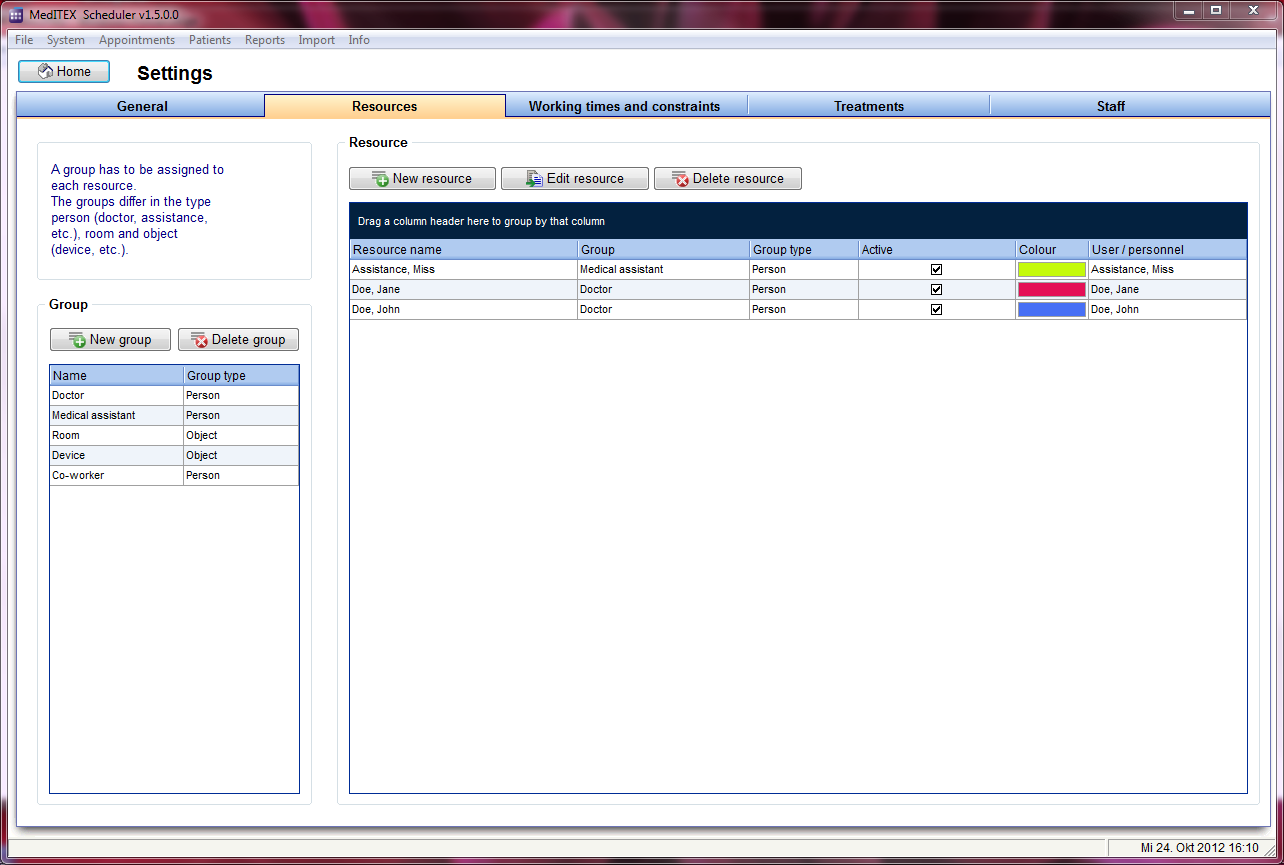Click the blue colour swatch for Doe, John
This screenshot has height=865, width=1284.
point(1052,310)
